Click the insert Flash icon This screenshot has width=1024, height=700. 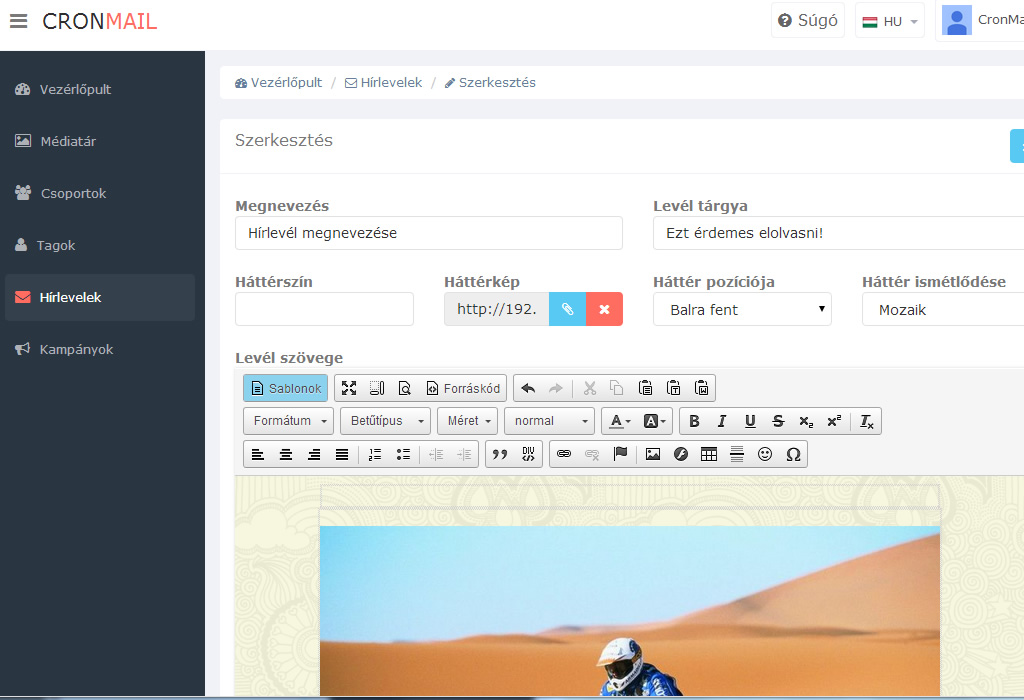(681, 454)
